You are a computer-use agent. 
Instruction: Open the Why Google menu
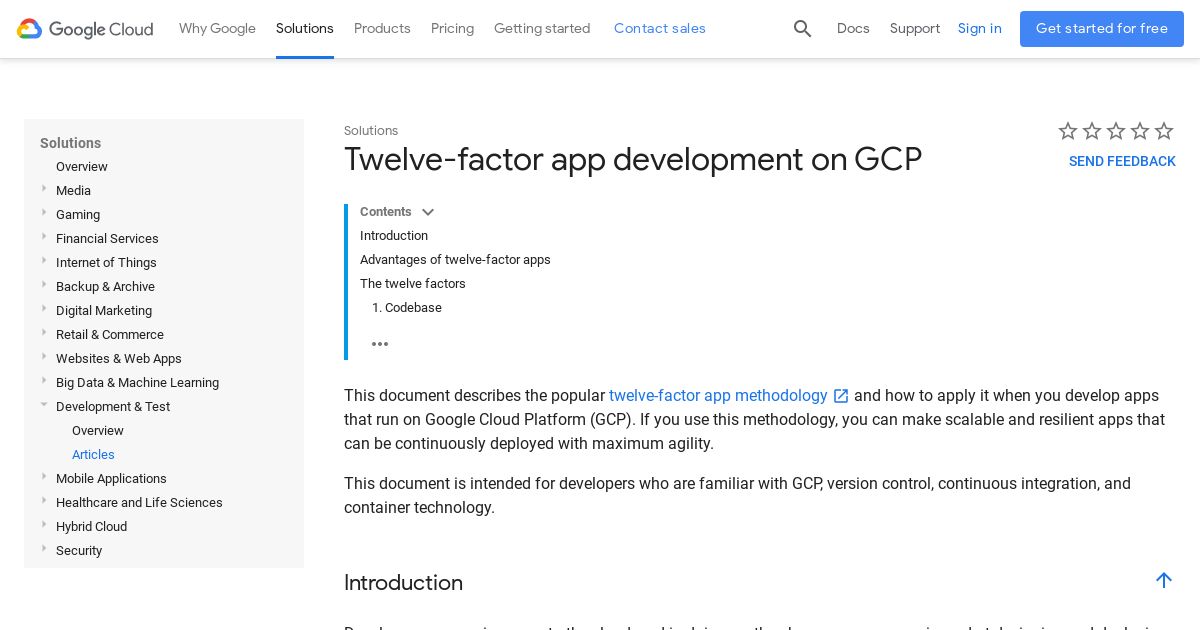pos(217,29)
